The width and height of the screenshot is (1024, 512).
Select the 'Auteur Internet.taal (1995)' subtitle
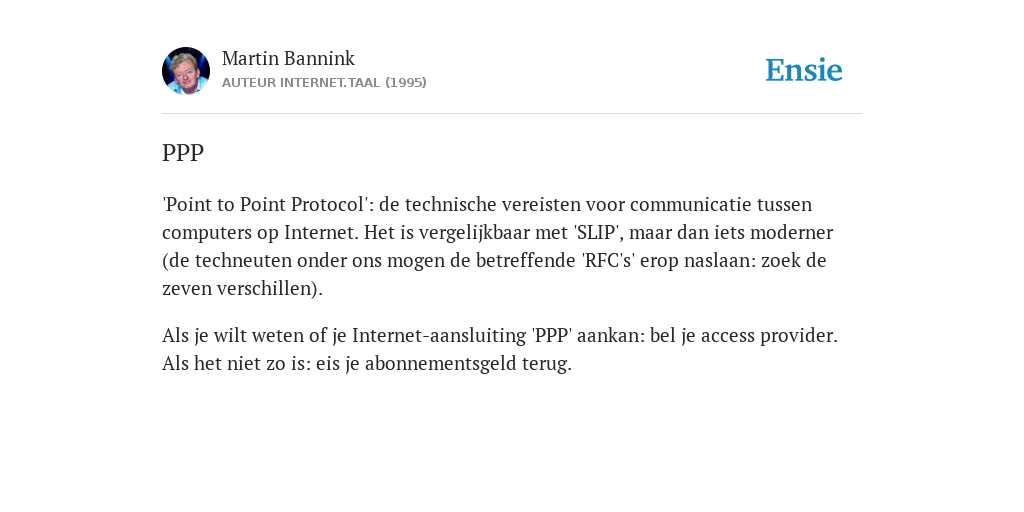click(x=324, y=83)
